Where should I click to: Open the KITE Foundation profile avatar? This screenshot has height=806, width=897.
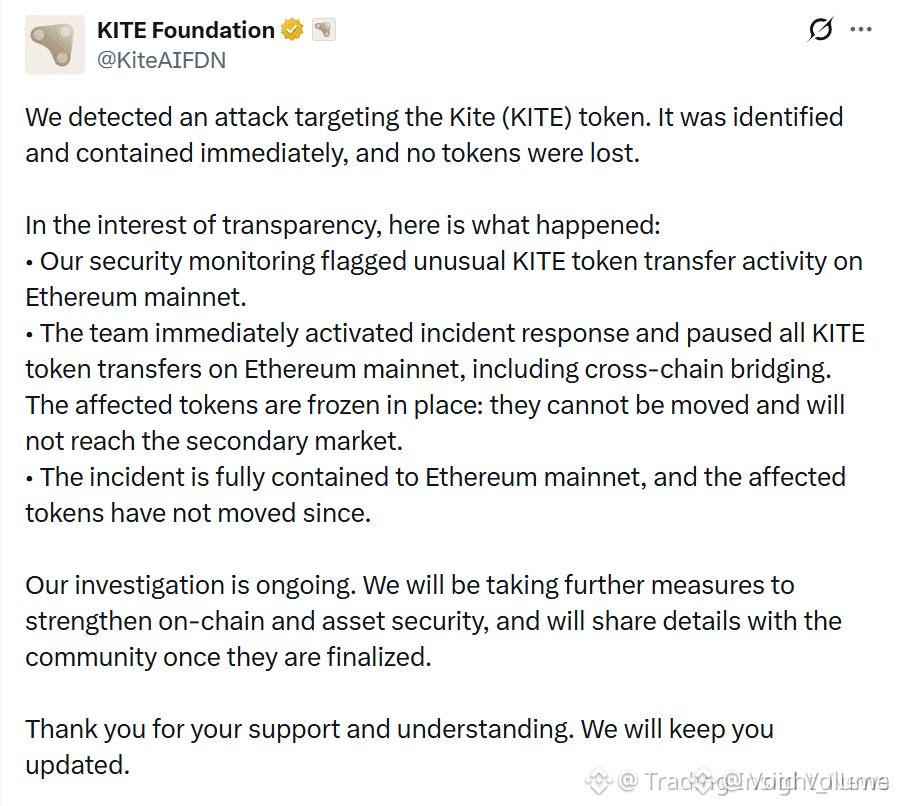55,45
